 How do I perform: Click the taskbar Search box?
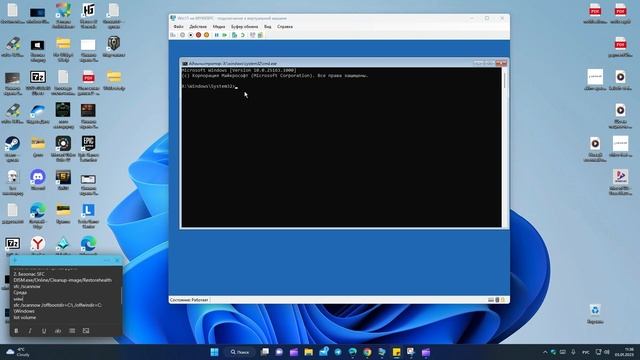point(240,352)
